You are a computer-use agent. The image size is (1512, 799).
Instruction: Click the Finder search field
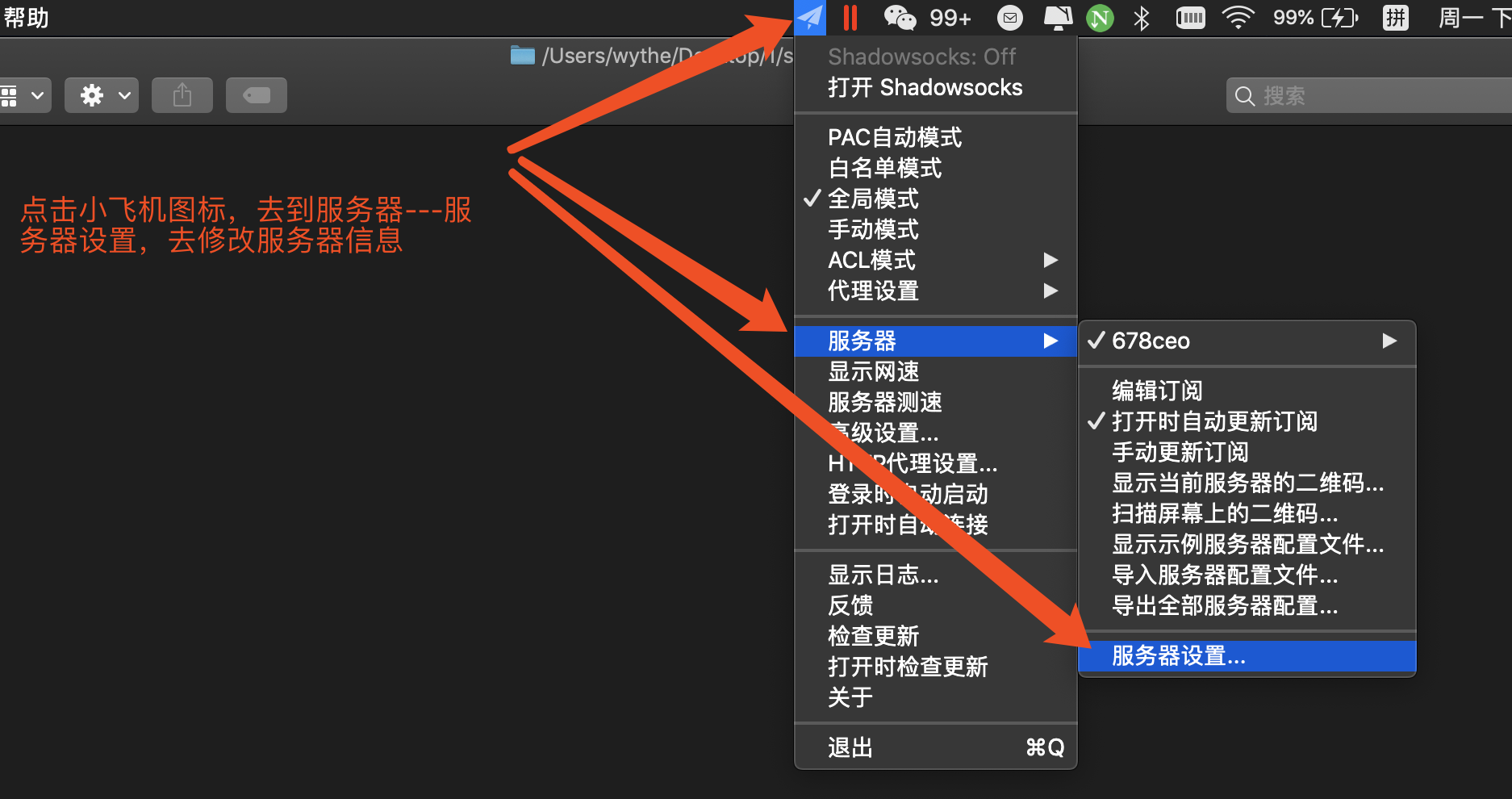click(x=1368, y=96)
